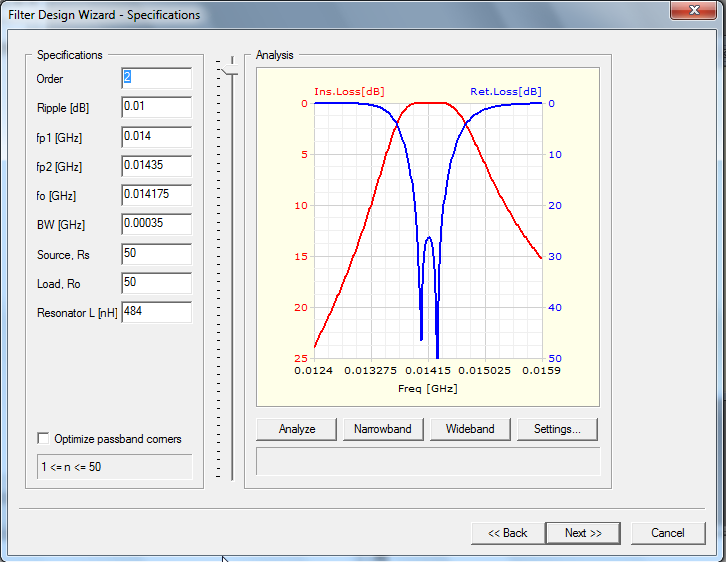The width and height of the screenshot is (726, 562).
Task: Open the analysis Settings dialog
Action: tap(557, 429)
